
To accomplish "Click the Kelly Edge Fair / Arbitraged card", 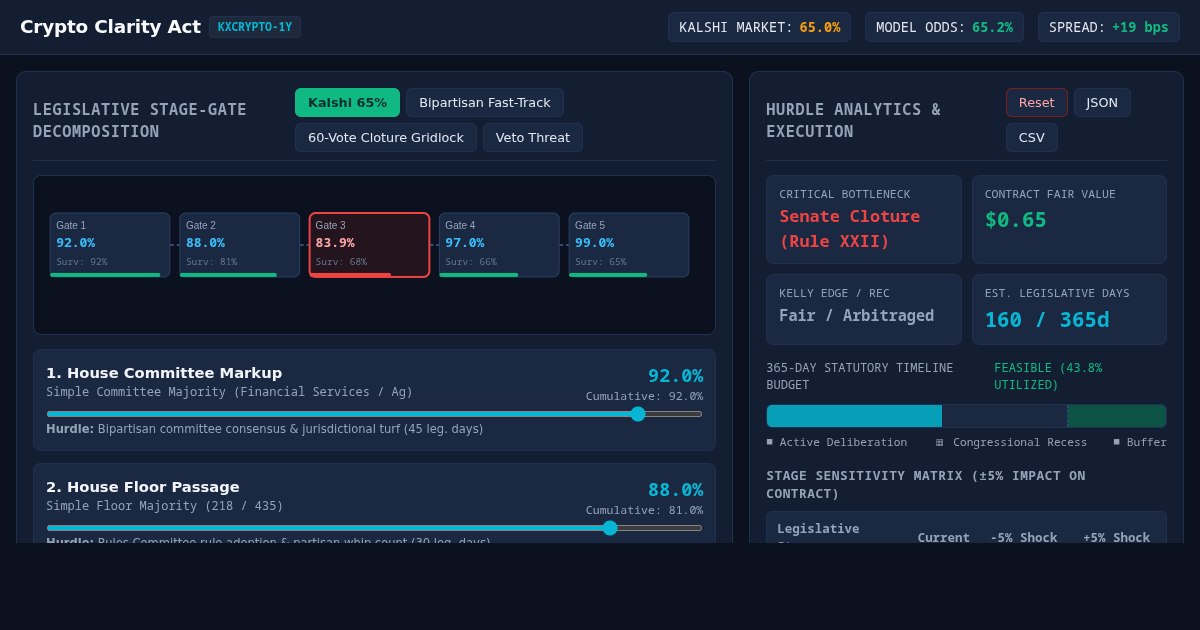I will [864, 310].
